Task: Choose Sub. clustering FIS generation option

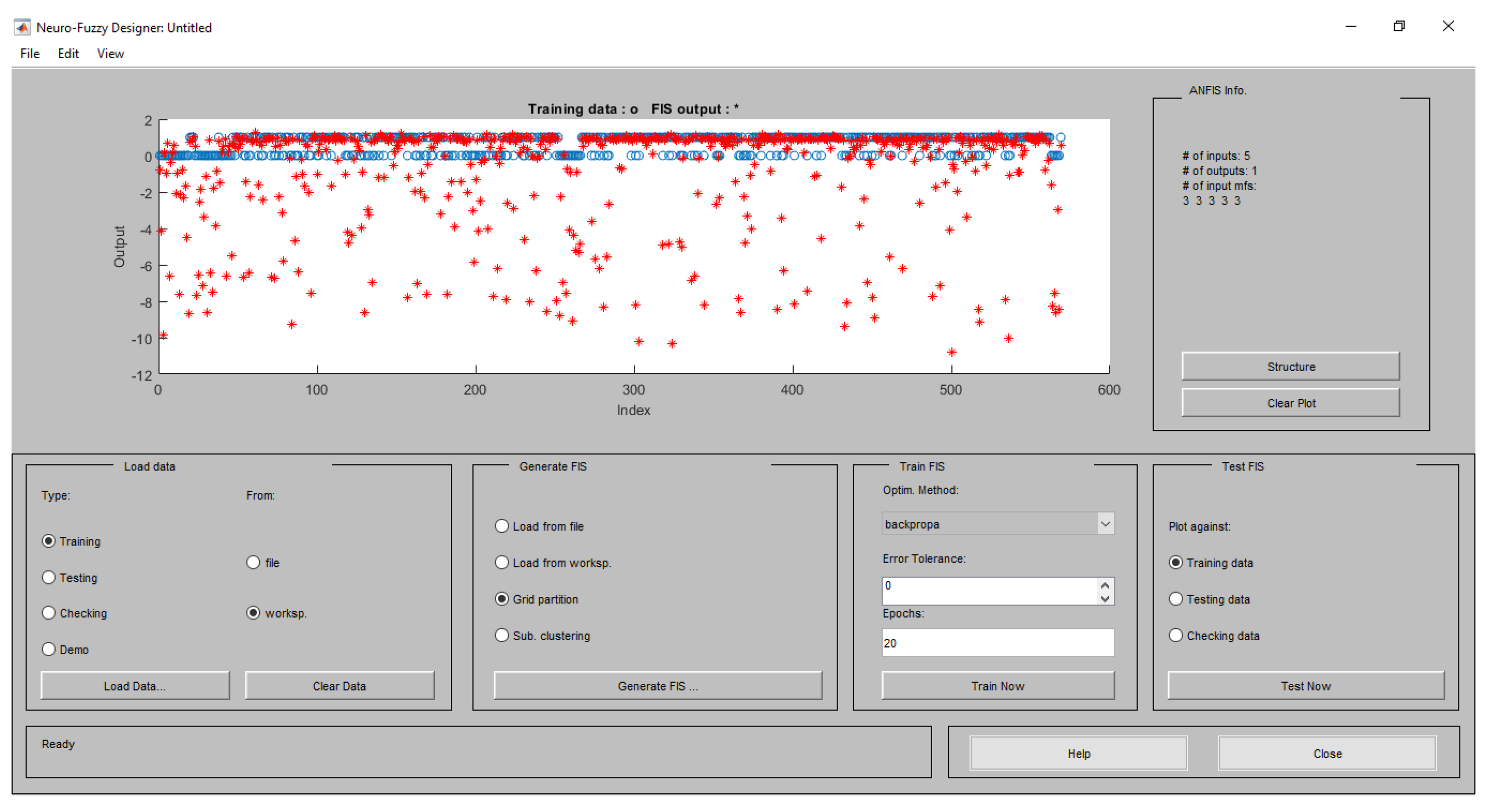Action: [x=502, y=635]
